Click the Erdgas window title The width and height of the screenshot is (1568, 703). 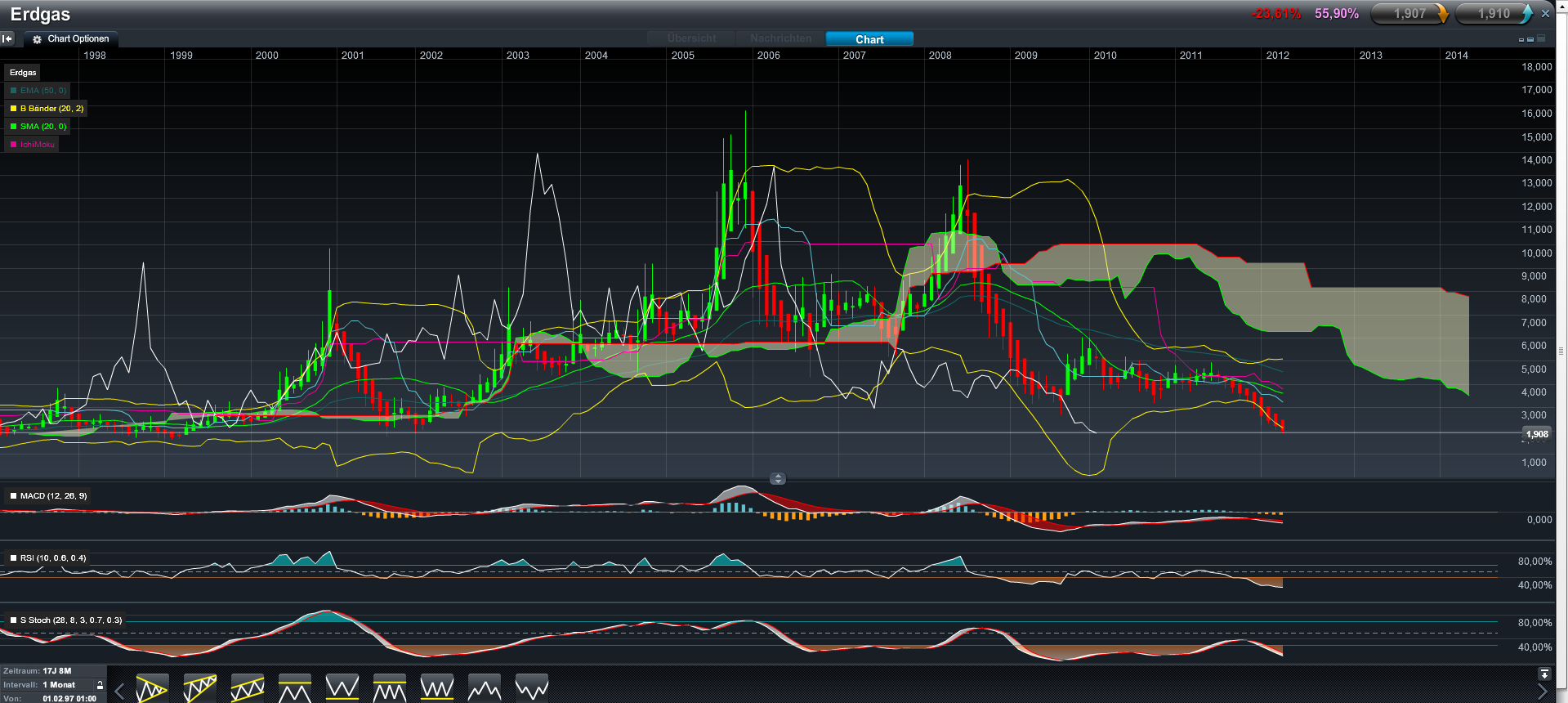pos(40,14)
